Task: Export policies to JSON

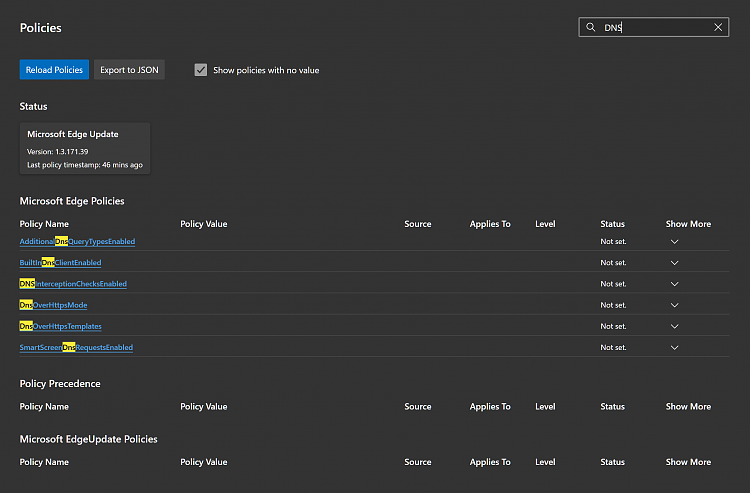Action: click(129, 70)
